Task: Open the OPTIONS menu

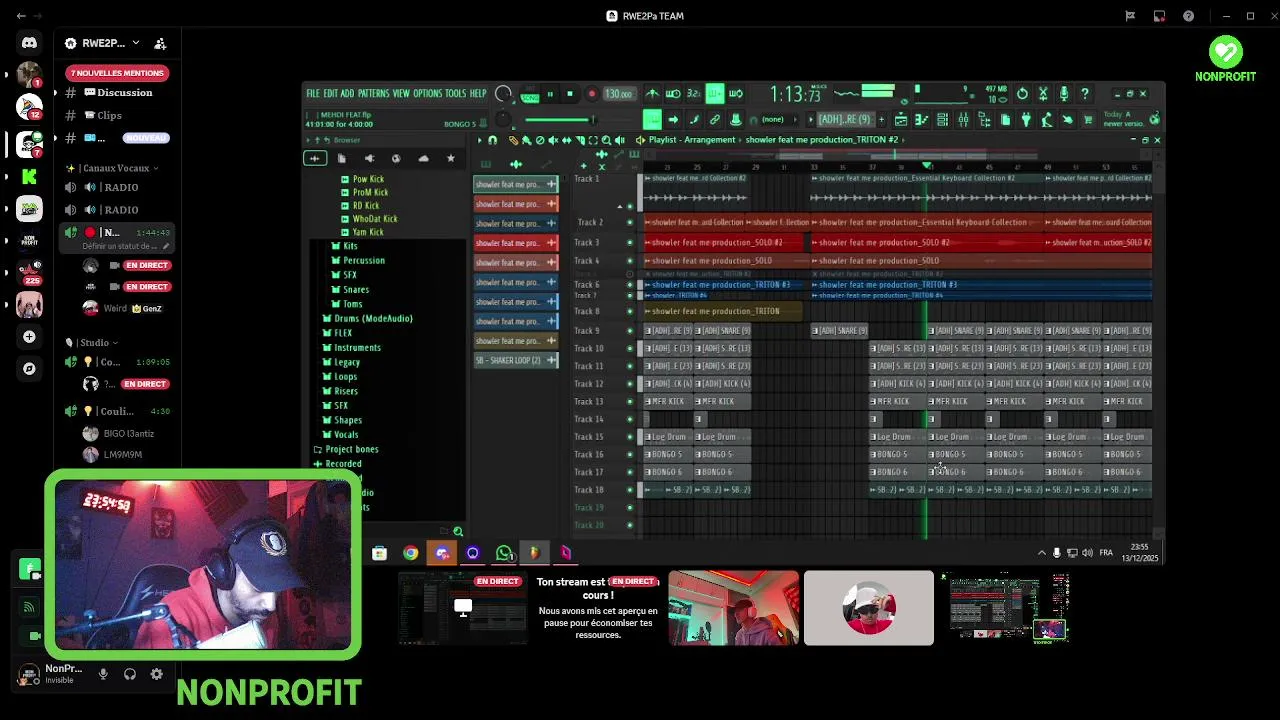Action: pos(427,93)
